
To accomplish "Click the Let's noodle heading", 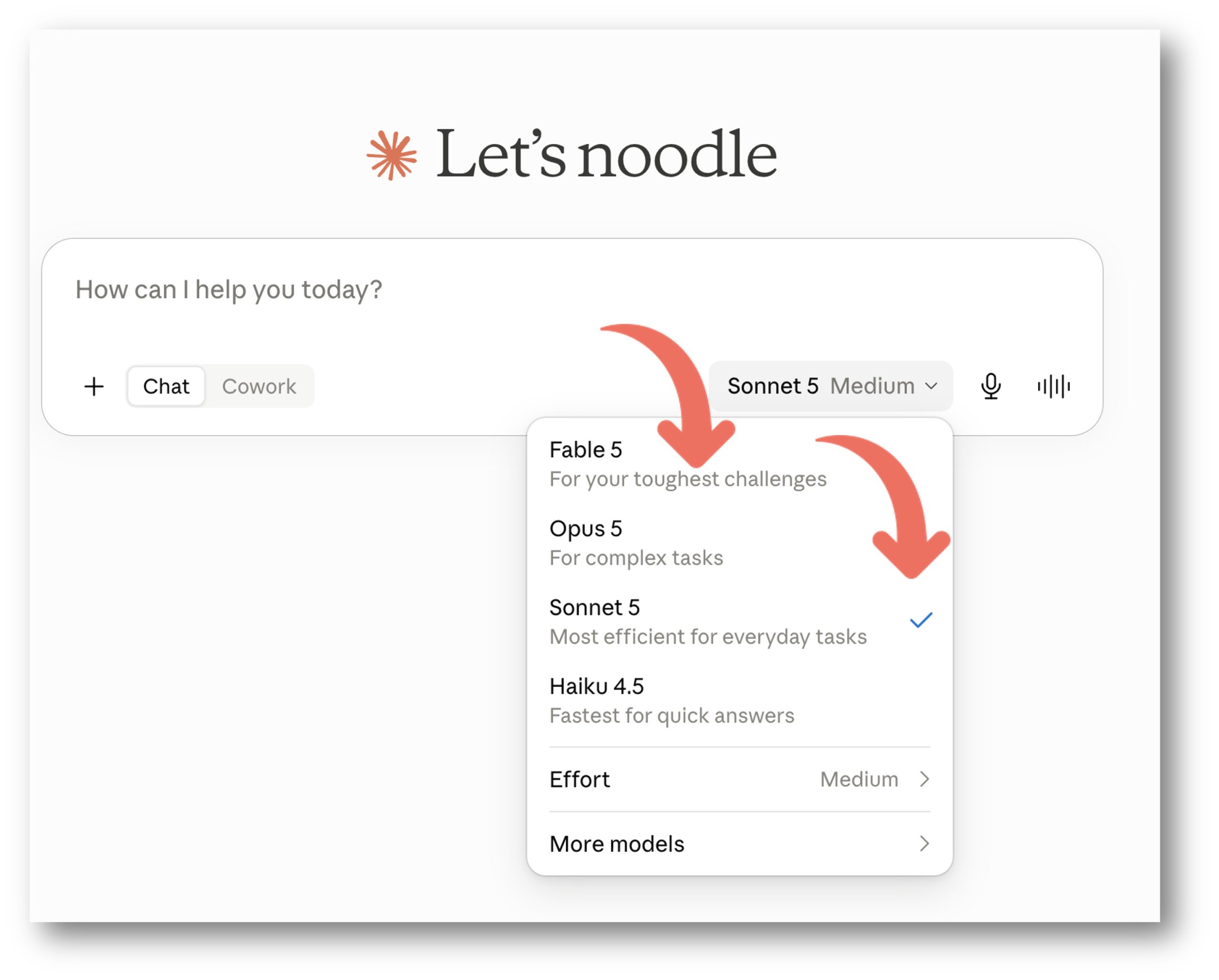I will click(606, 154).
